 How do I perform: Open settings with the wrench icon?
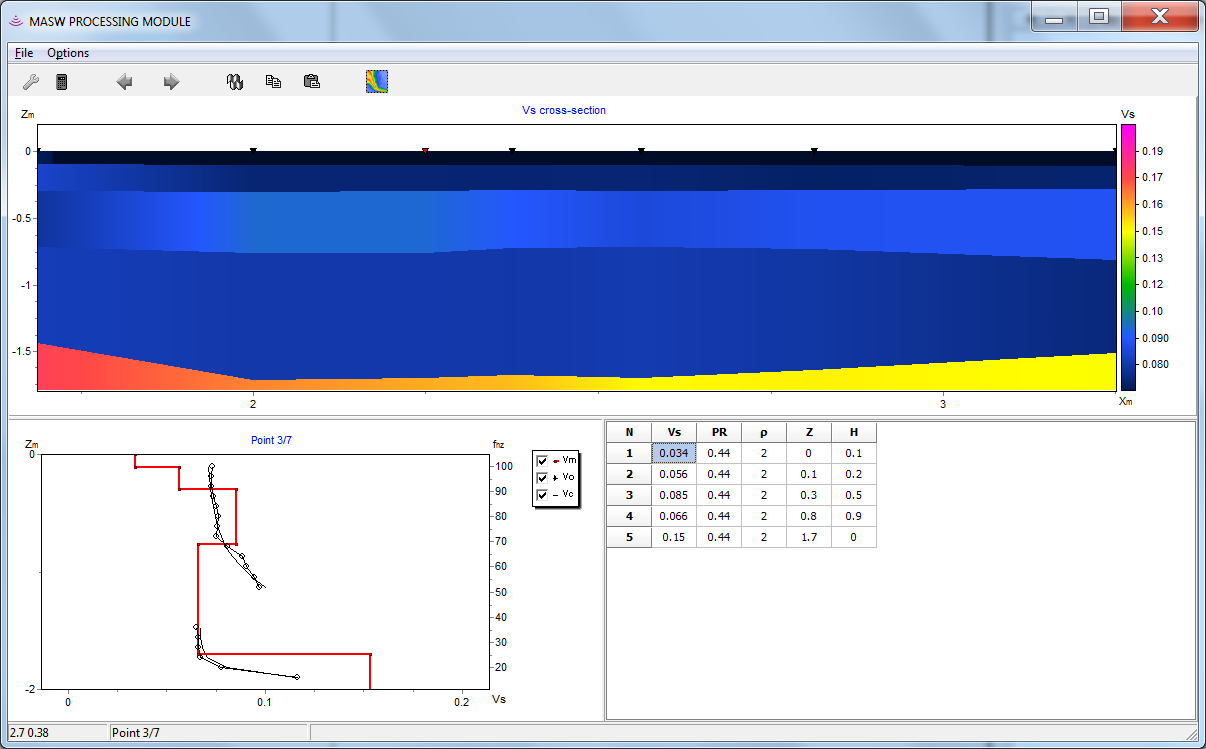30,82
